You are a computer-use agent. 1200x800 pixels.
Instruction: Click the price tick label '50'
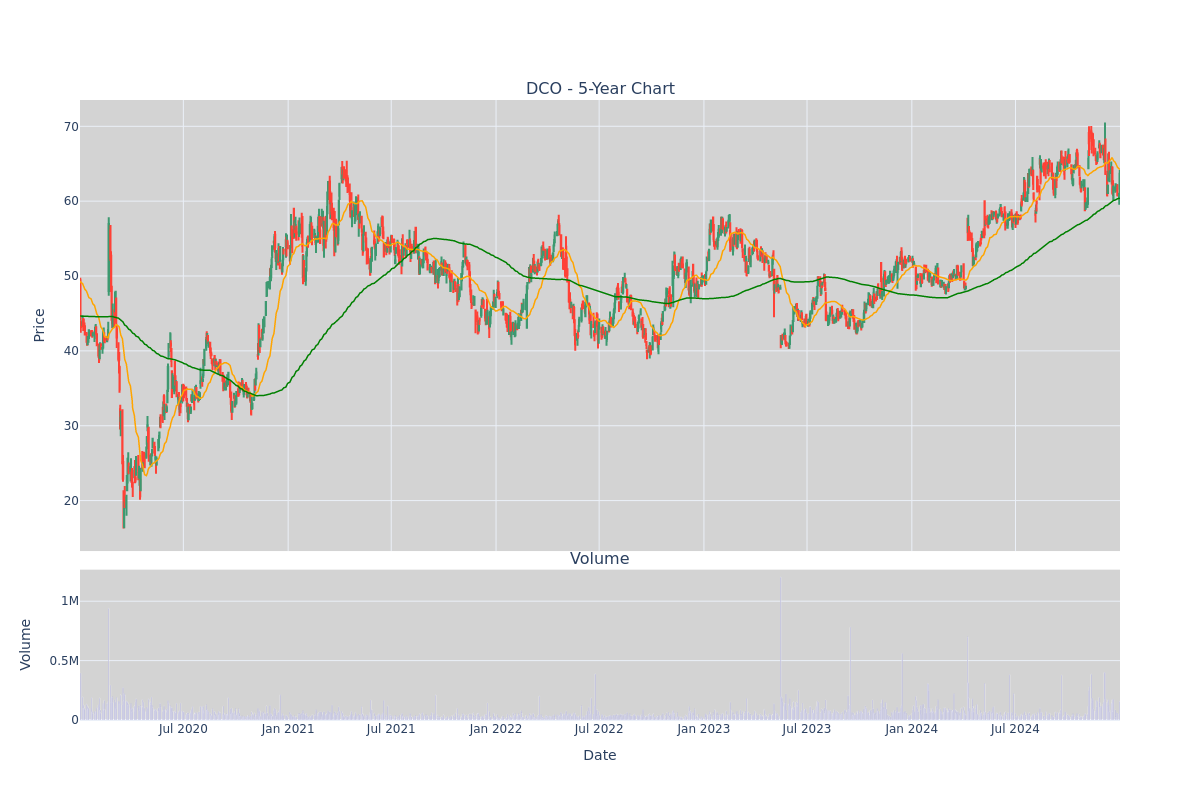point(71,276)
